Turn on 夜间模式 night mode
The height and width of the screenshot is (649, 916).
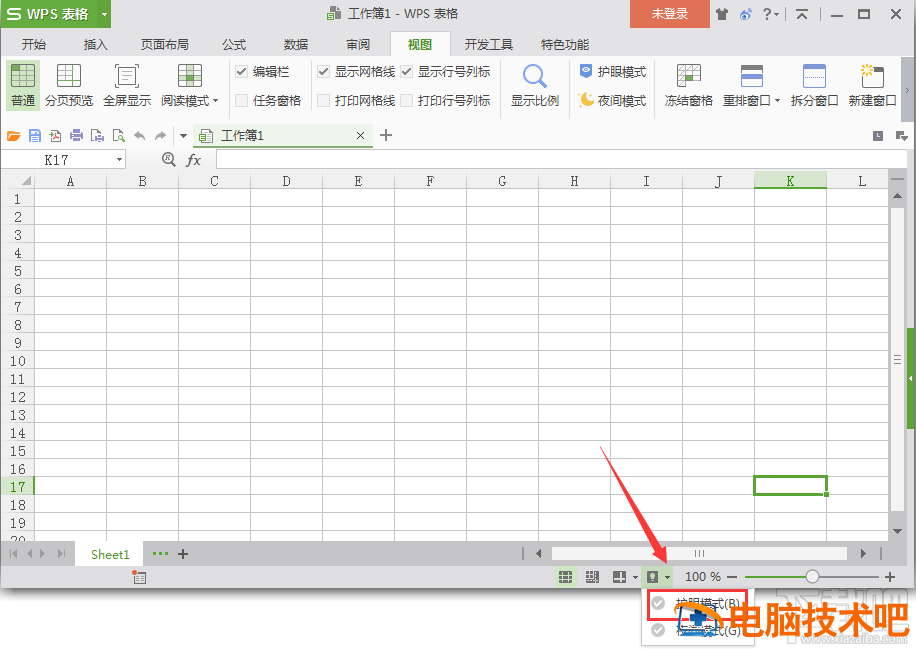pos(613,100)
